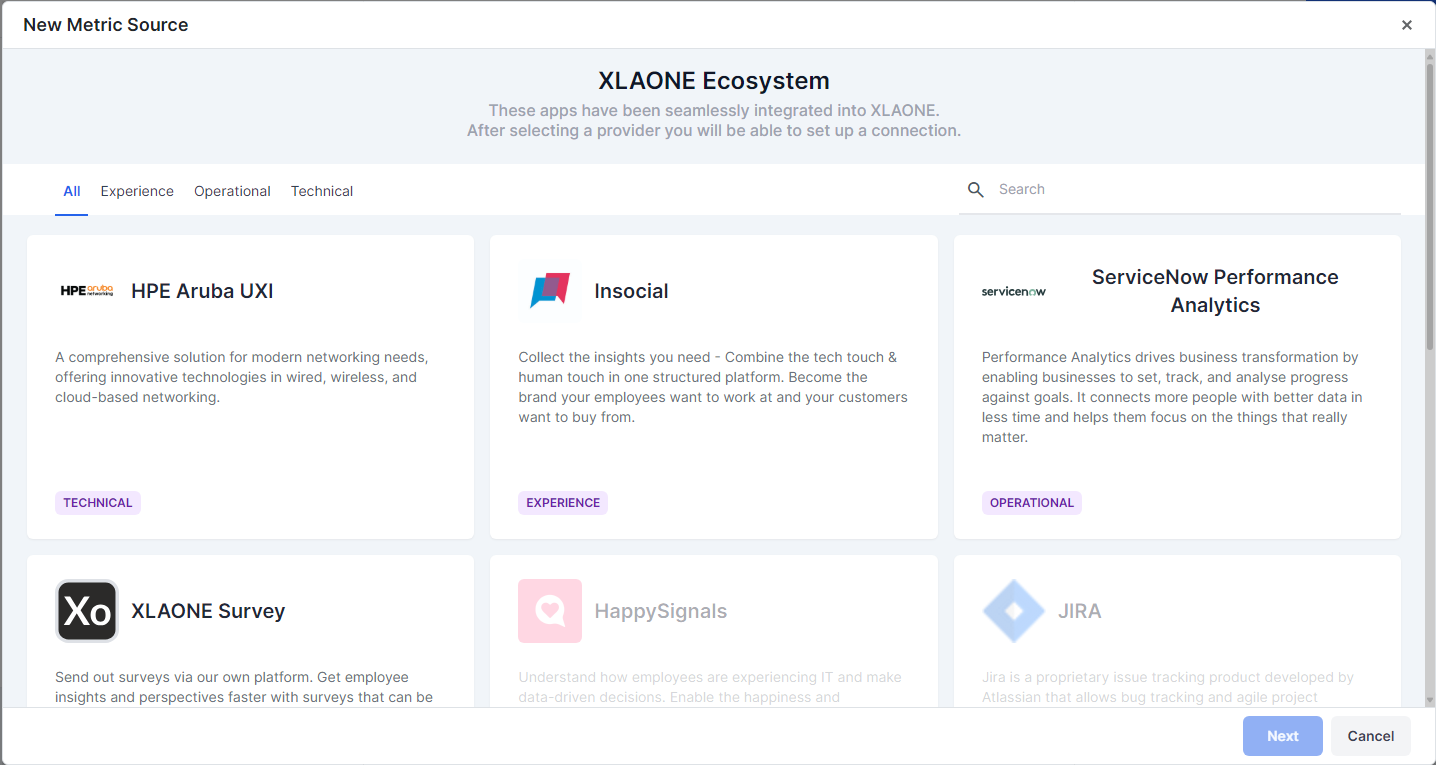Switch to the All tab

pos(72,191)
